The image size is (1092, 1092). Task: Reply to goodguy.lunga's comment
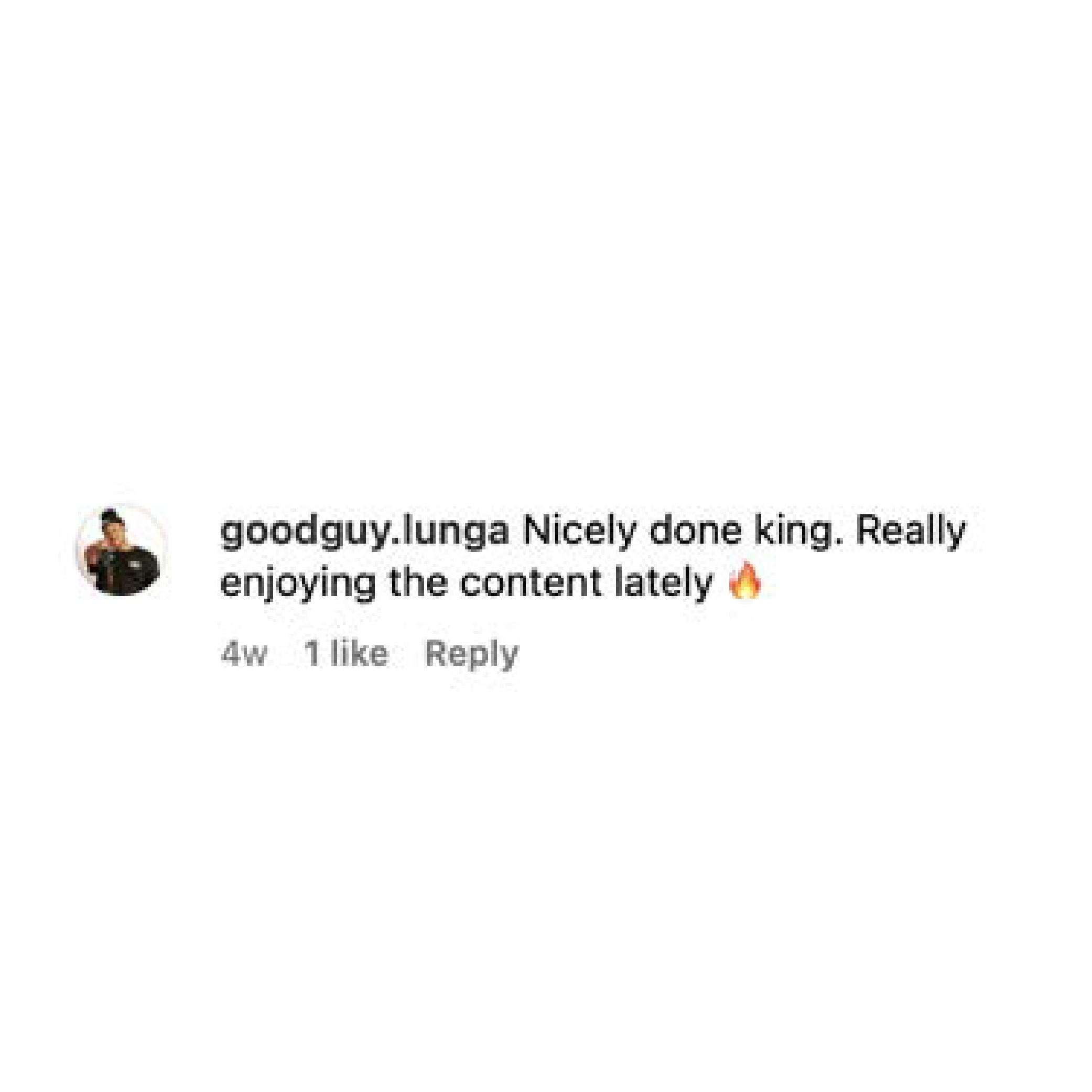pos(471,654)
